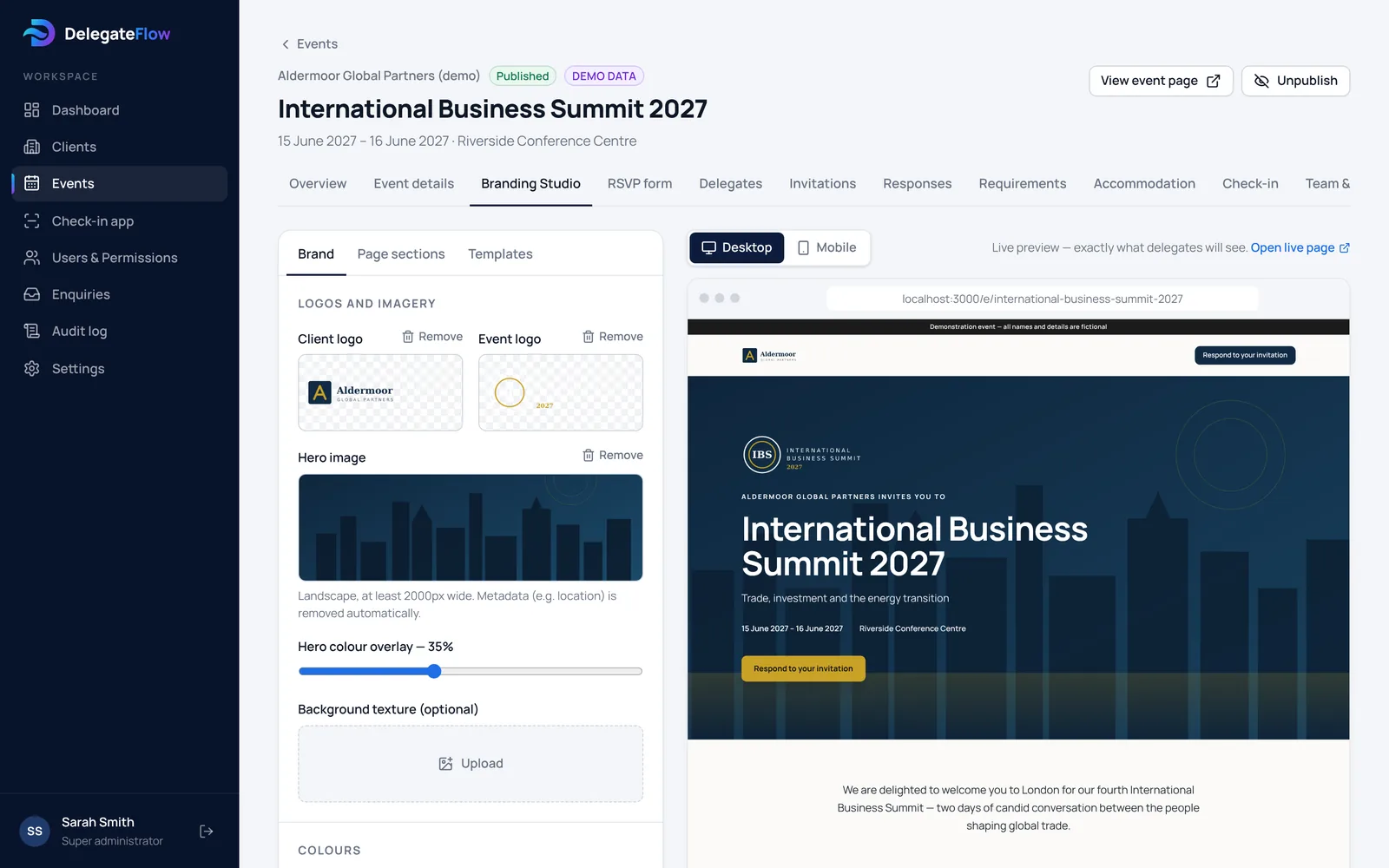Image resolution: width=1389 pixels, height=868 pixels.
Task: Open Enquiries in the sidebar
Action: pos(120,294)
